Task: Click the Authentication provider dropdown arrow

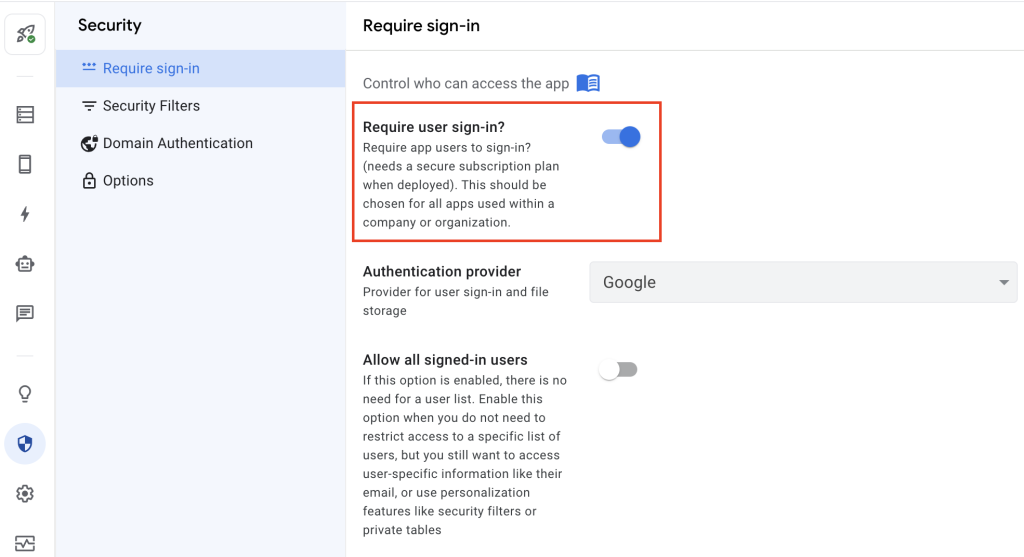Action: tap(1004, 283)
